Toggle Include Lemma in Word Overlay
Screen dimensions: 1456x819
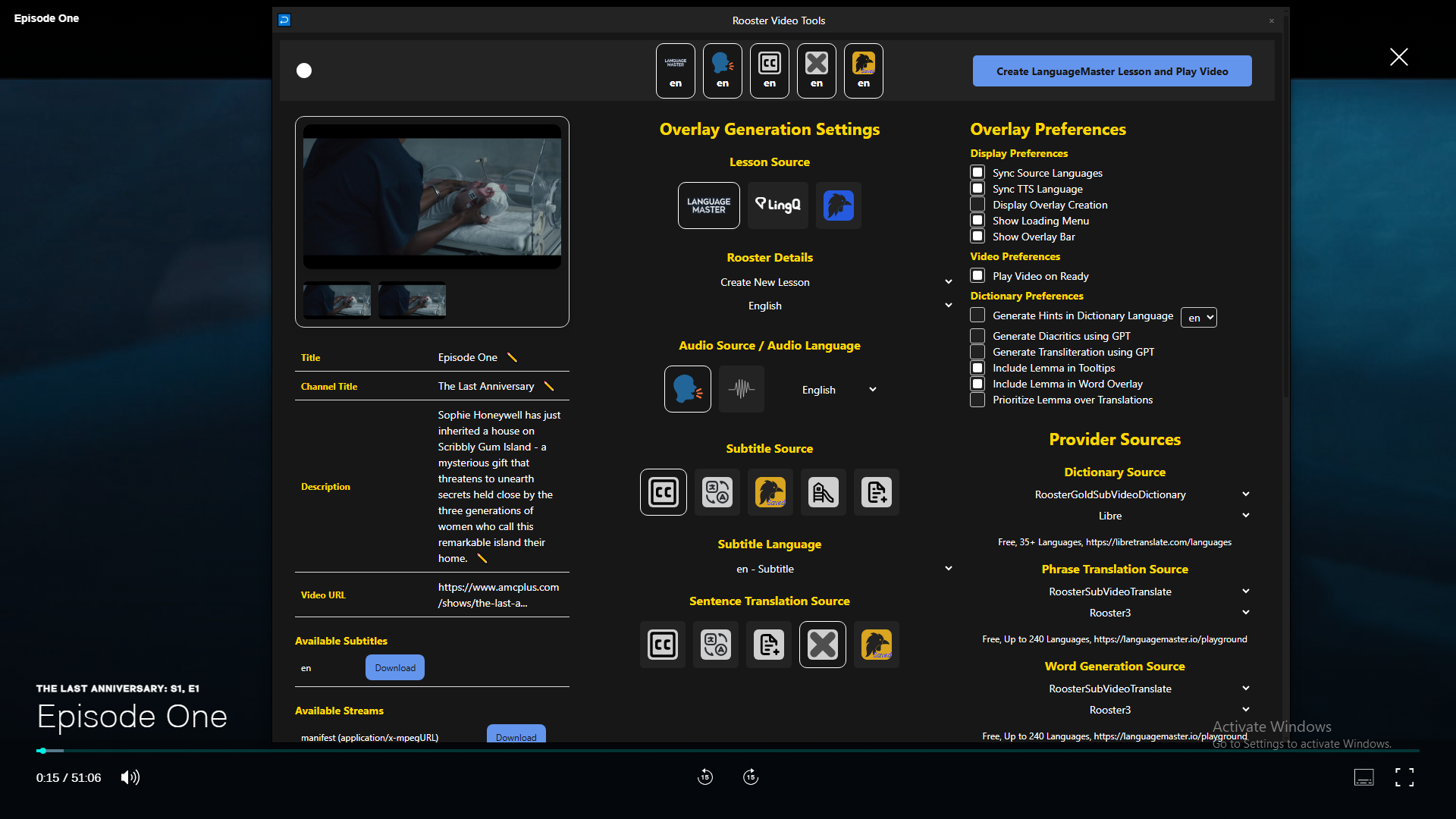click(x=977, y=384)
